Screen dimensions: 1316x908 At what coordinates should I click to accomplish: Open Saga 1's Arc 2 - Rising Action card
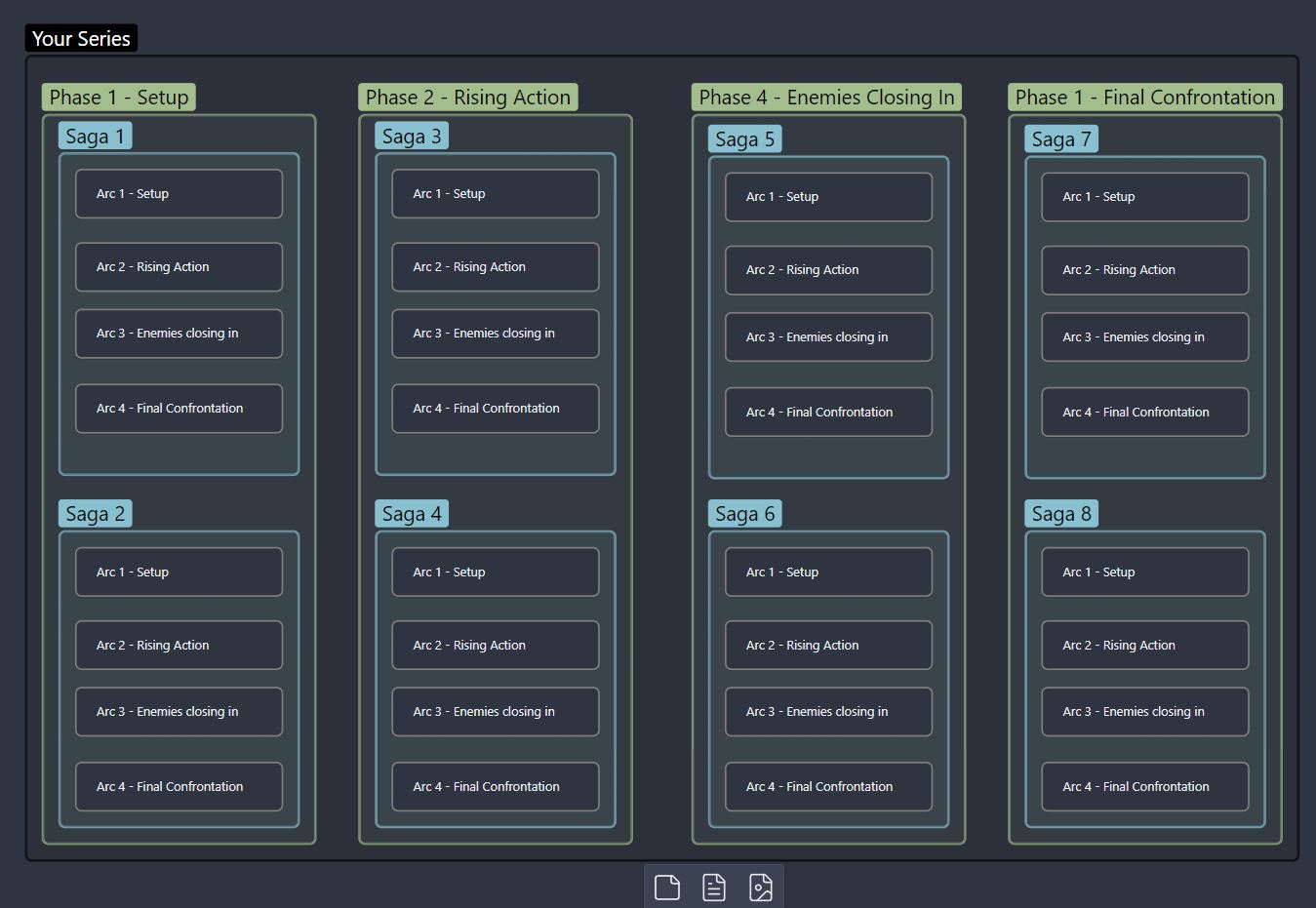tap(179, 267)
